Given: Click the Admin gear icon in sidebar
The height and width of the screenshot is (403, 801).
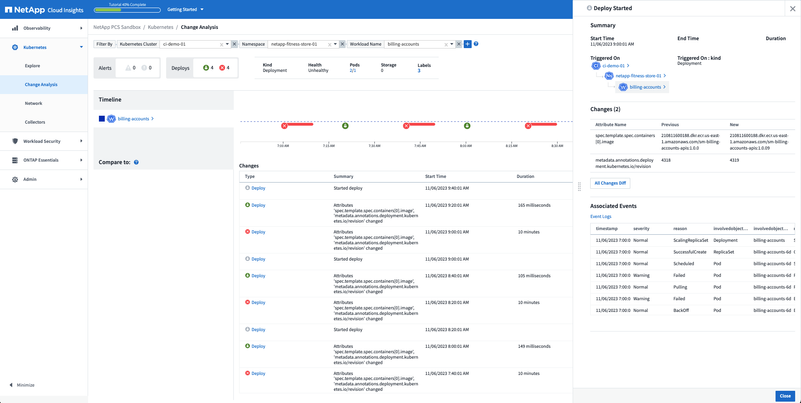Looking at the screenshot, I should [x=15, y=179].
